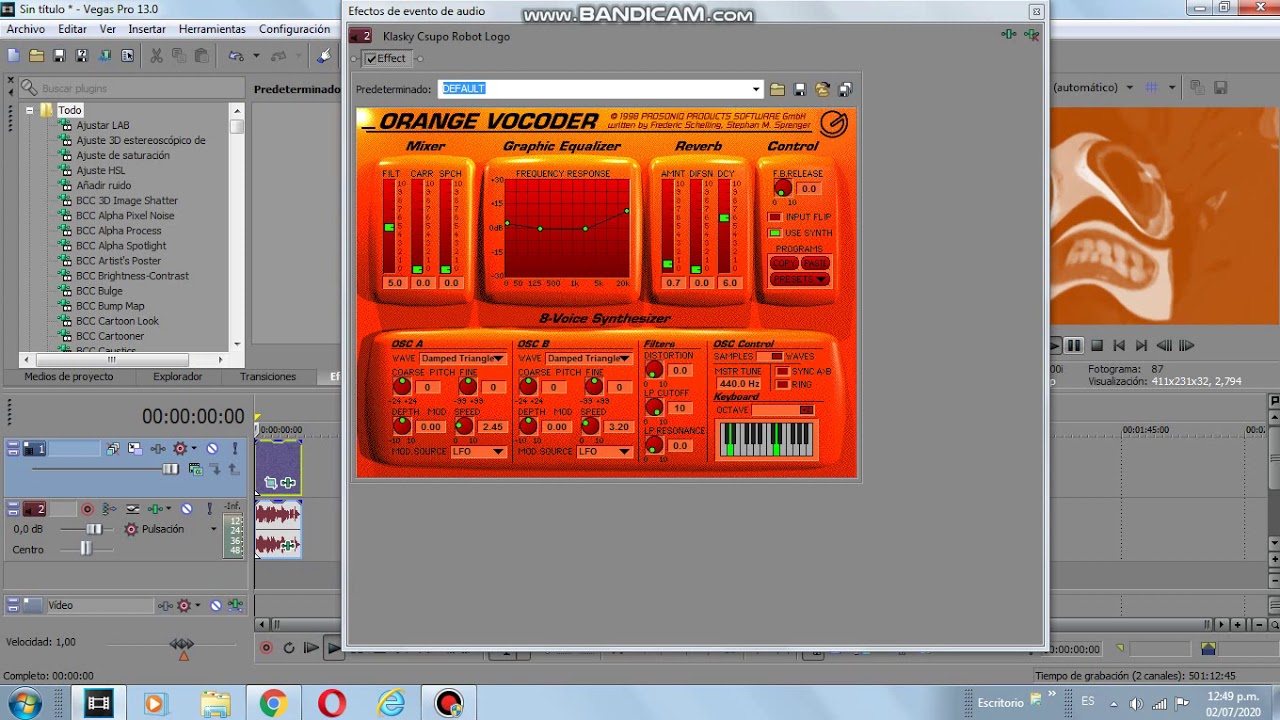Viewport: 1280px width, 720px height.
Task: Click Open preset folder icon in effect dialog
Action: click(777, 89)
